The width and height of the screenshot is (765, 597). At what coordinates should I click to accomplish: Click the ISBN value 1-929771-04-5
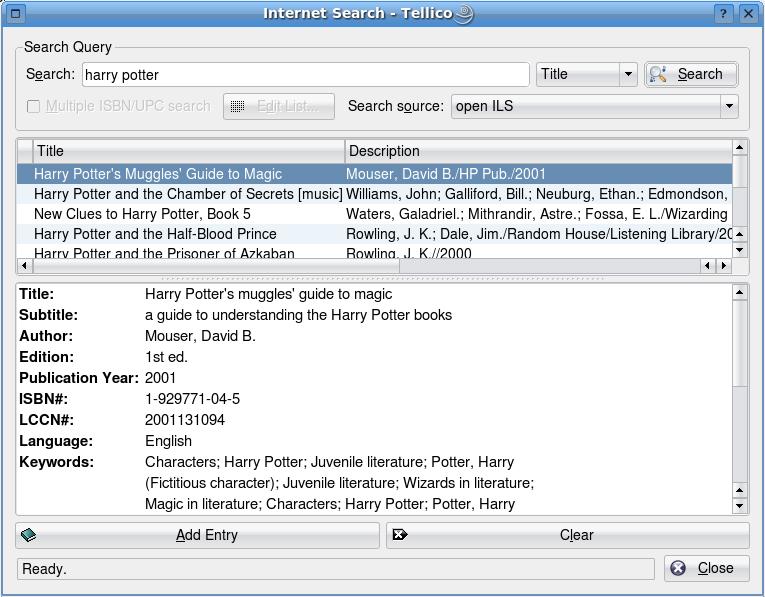point(192,399)
